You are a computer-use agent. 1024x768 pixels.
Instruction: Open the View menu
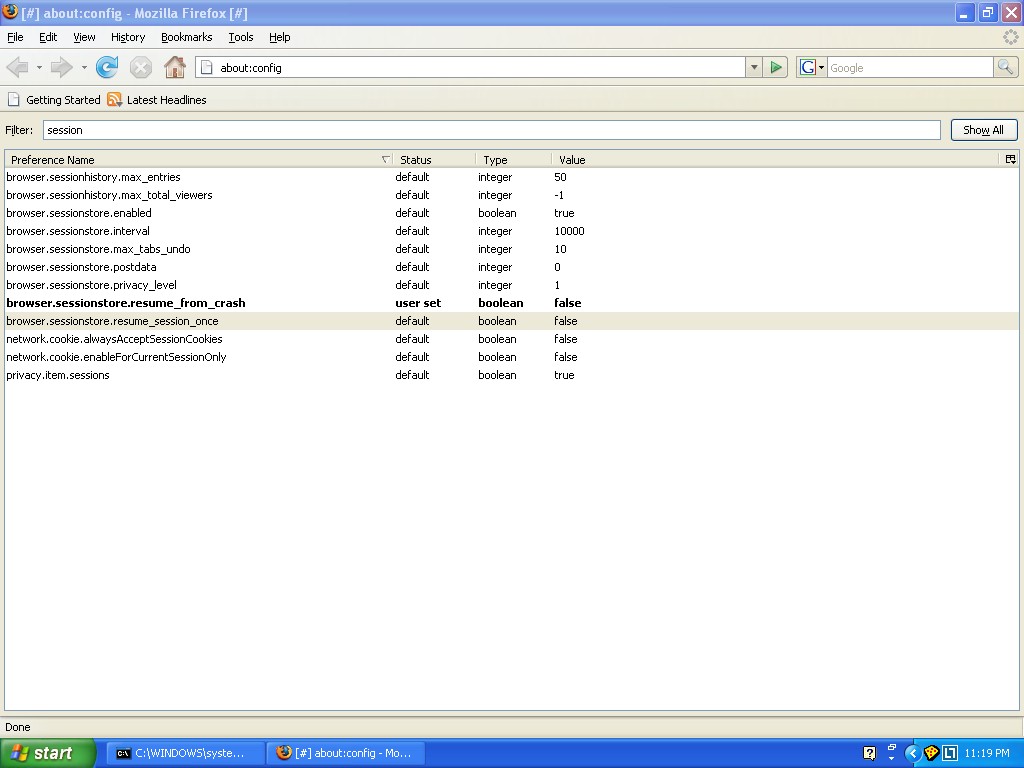click(x=84, y=37)
